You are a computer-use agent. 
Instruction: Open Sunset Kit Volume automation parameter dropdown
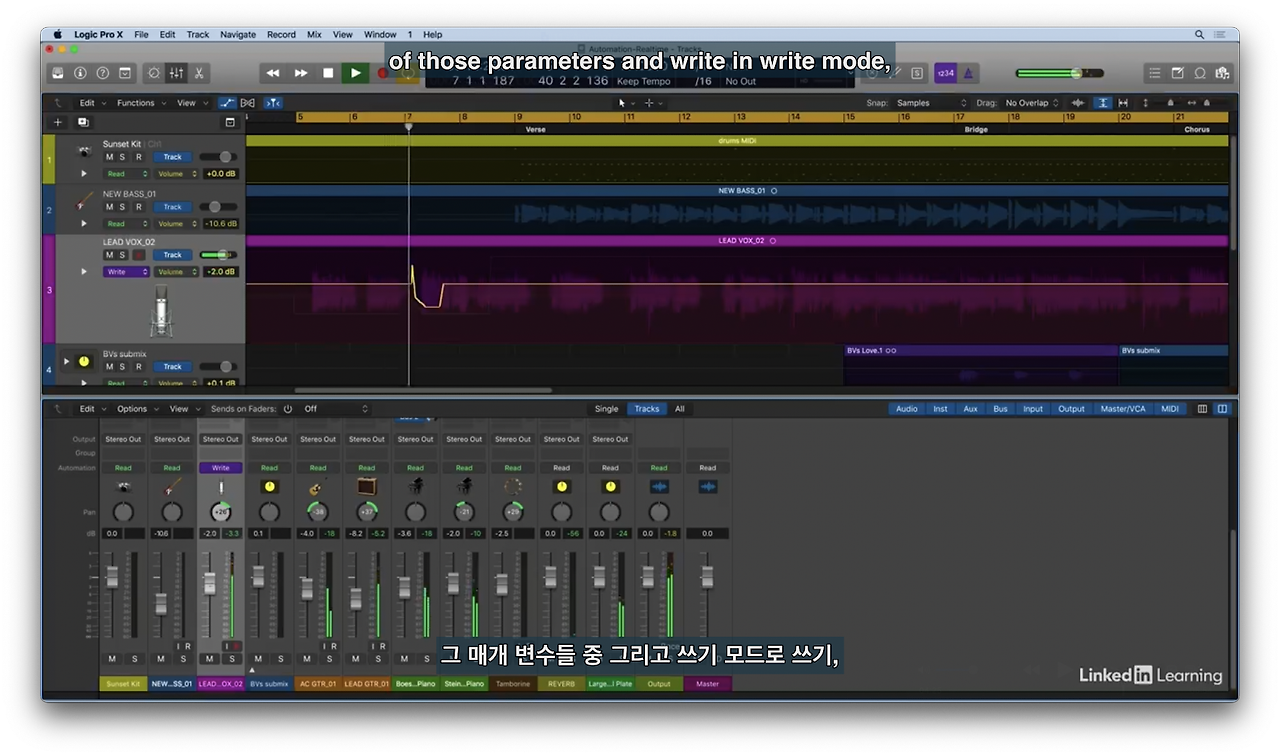pyautogui.click(x=175, y=174)
